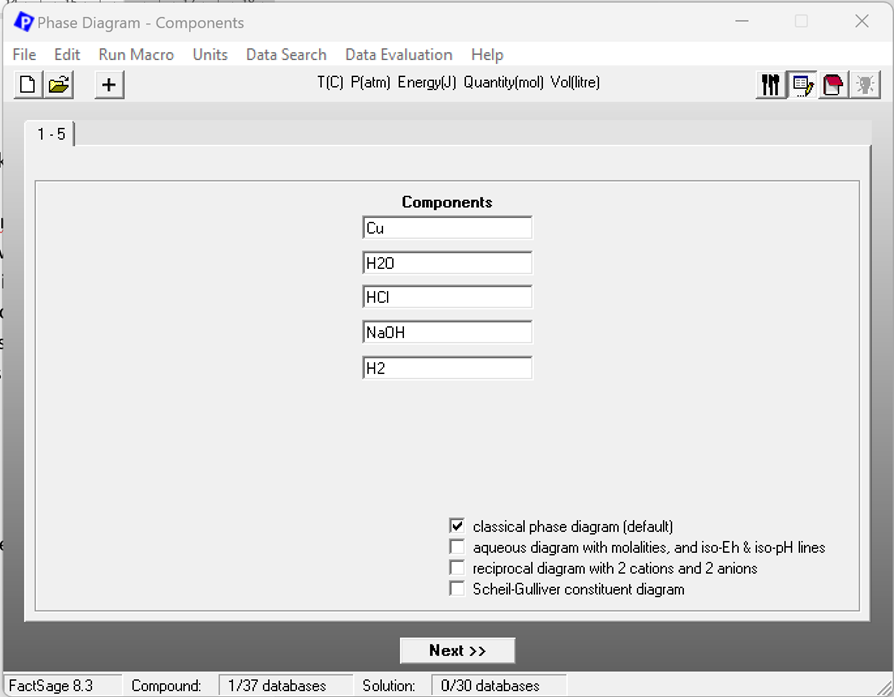Click the list-with-pencil edit icon
894x697 pixels.
(802, 85)
